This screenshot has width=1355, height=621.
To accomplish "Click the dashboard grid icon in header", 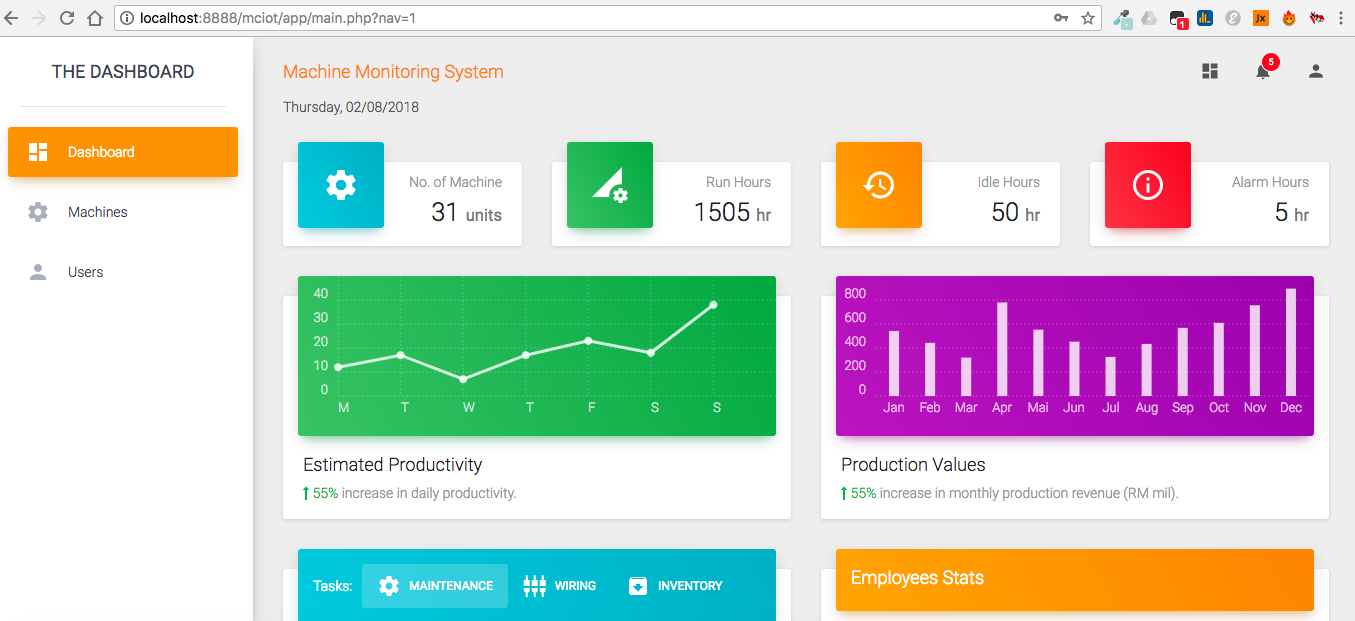I will pyautogui.click(x=1210, y=71).
